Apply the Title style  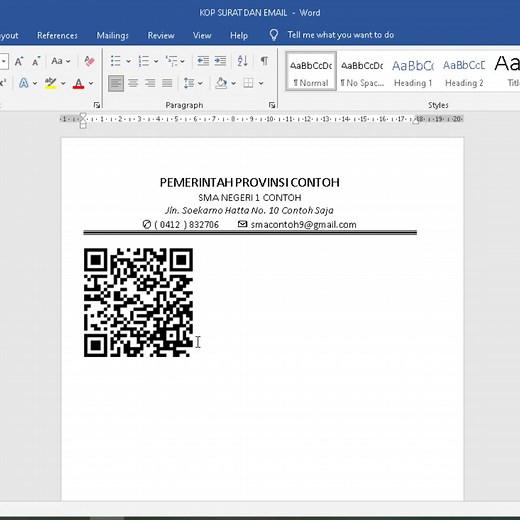point(507,71)
